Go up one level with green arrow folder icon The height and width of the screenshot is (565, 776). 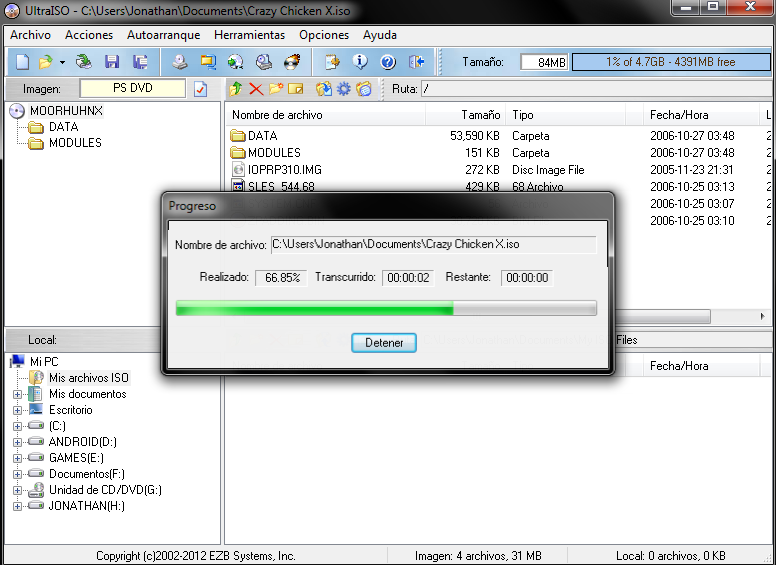236,89
